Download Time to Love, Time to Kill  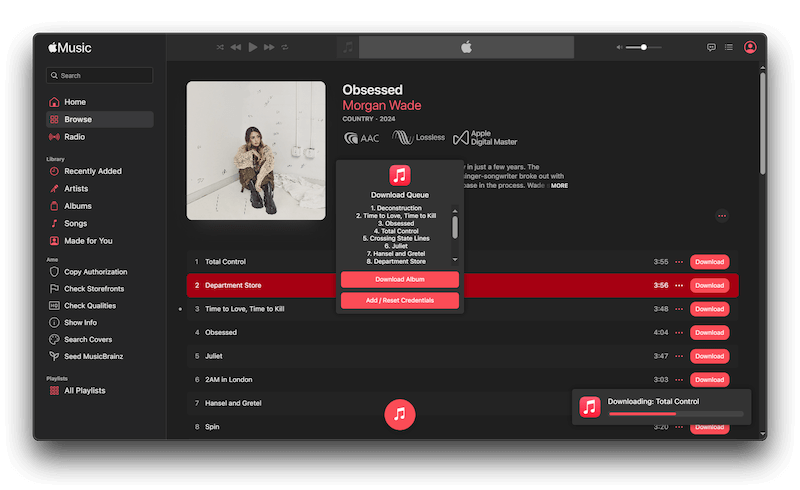click(709, 309)
